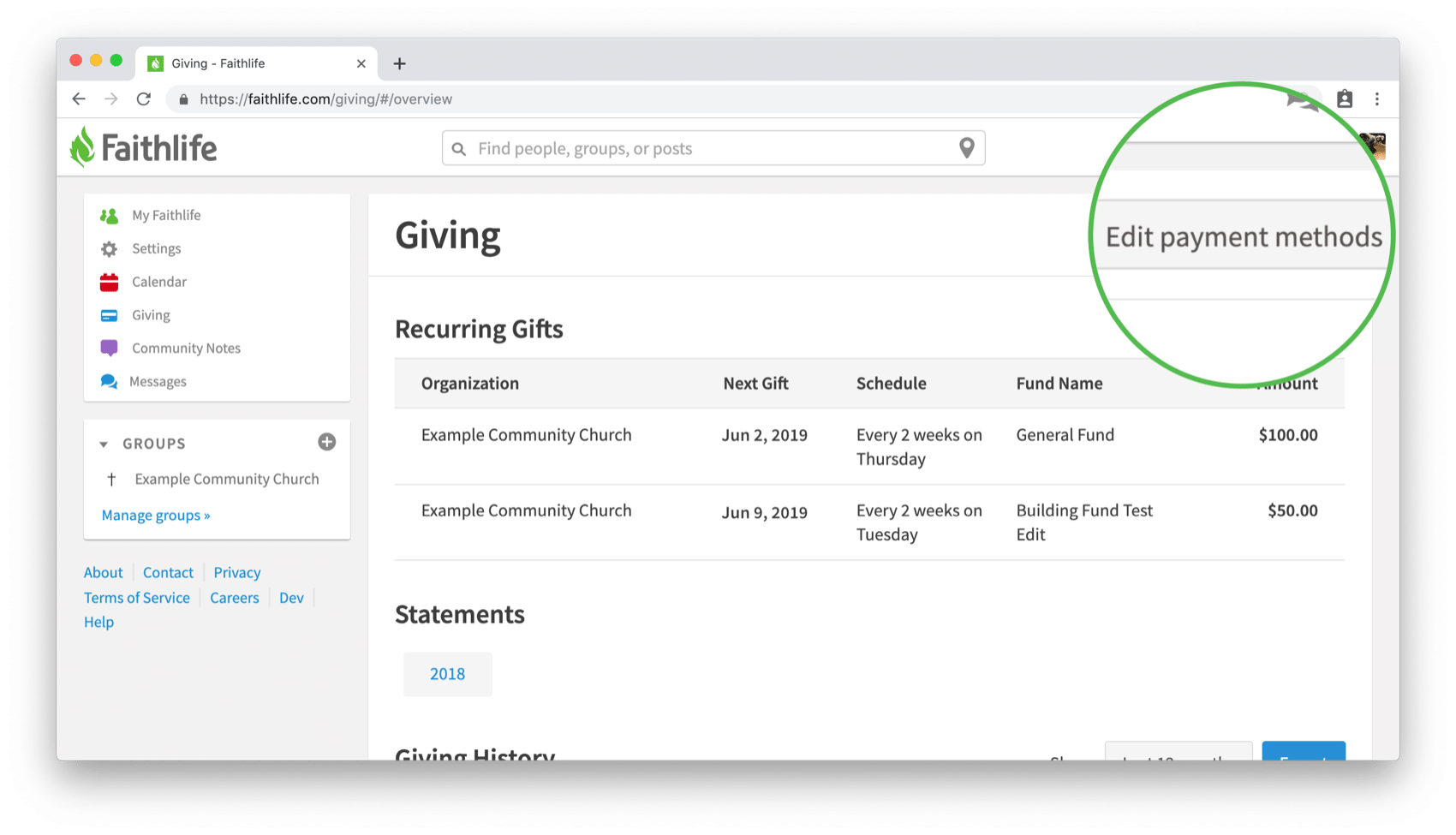Open the browser three-dot menu
This screenshot has width=1456, height=835.
point(1377,99)
